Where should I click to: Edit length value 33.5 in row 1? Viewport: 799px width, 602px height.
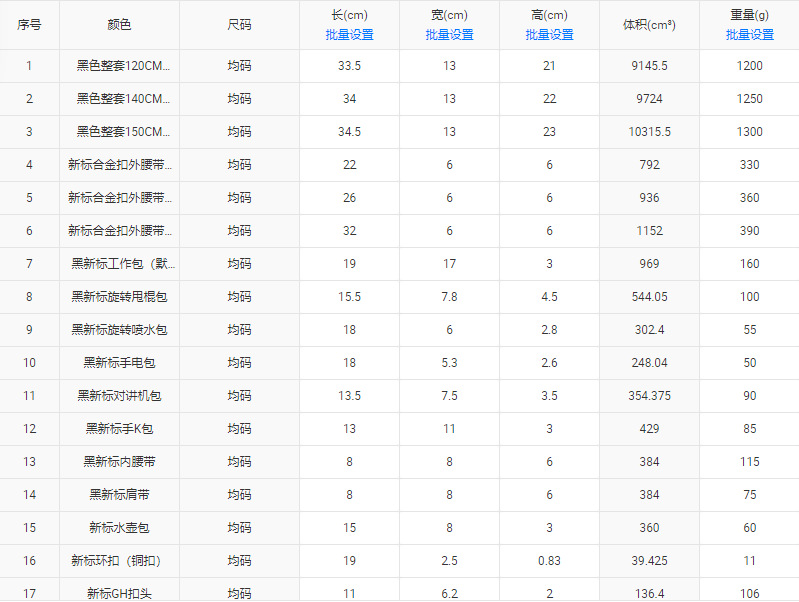349,66
